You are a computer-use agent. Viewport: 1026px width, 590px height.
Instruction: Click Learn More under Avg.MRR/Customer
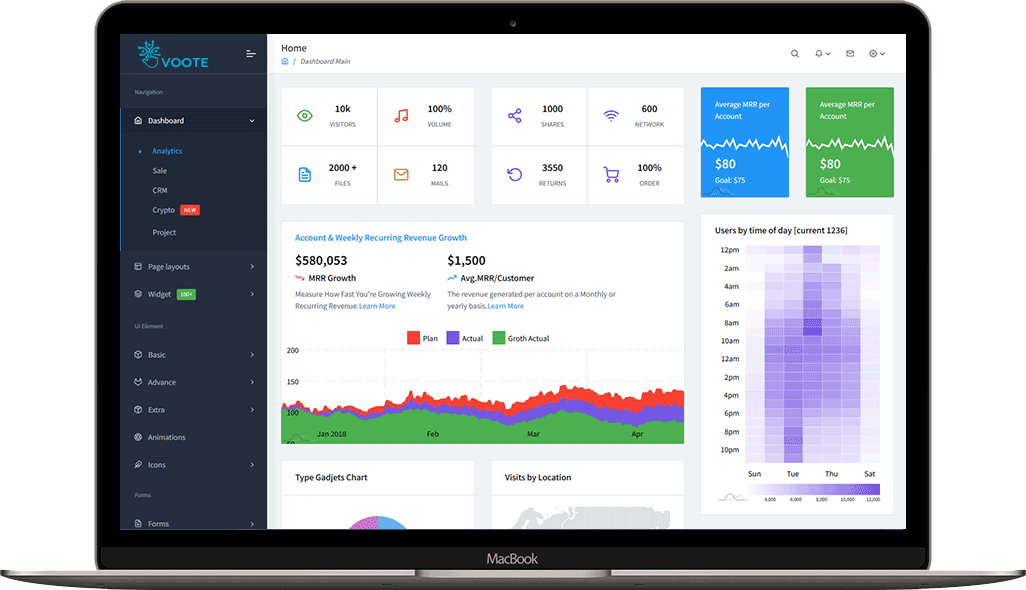(505, 306)
